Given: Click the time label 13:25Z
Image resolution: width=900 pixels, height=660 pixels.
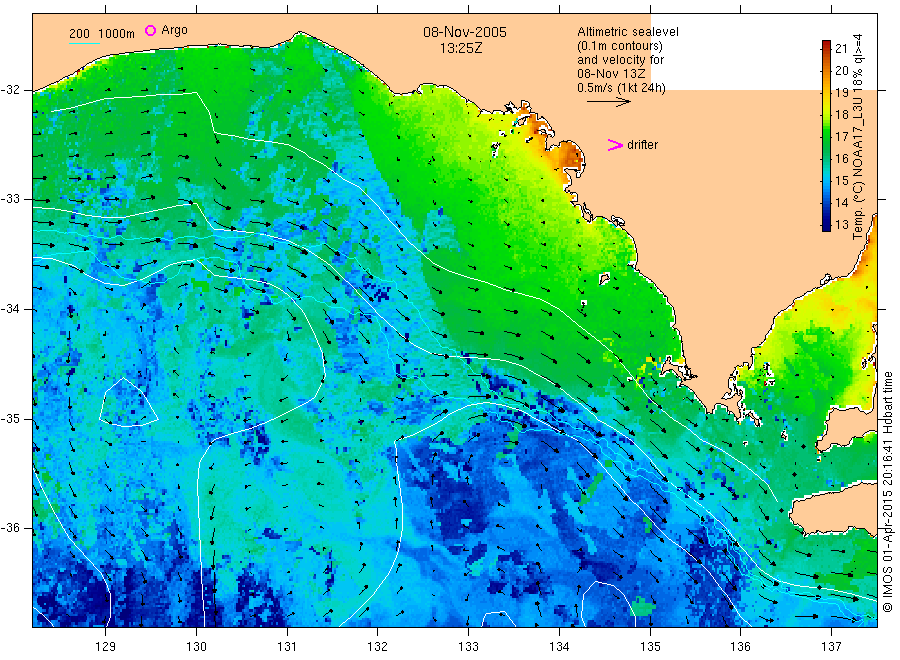Looking at the screenshot, I should pyautogui.click(x=461, y=48).
